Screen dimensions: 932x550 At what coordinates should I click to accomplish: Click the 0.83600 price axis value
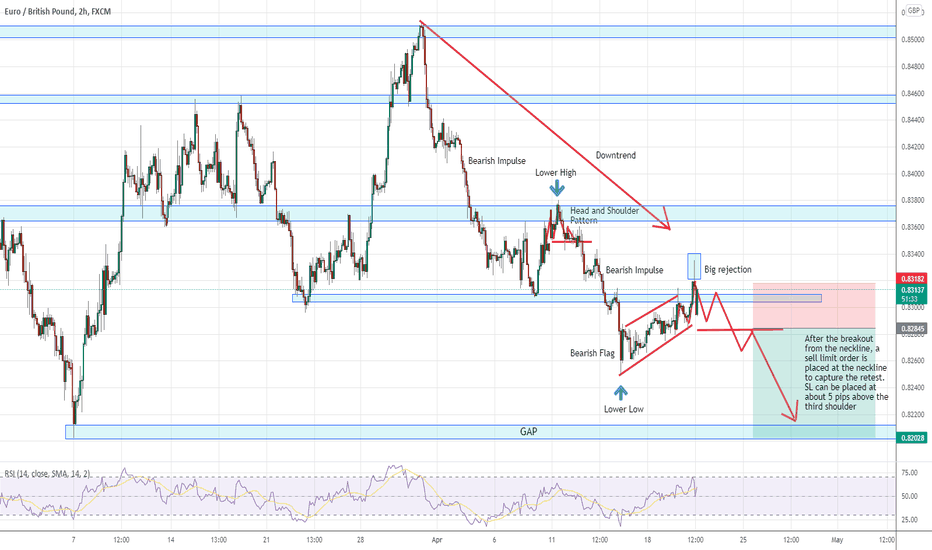click(x=912, y=227)
